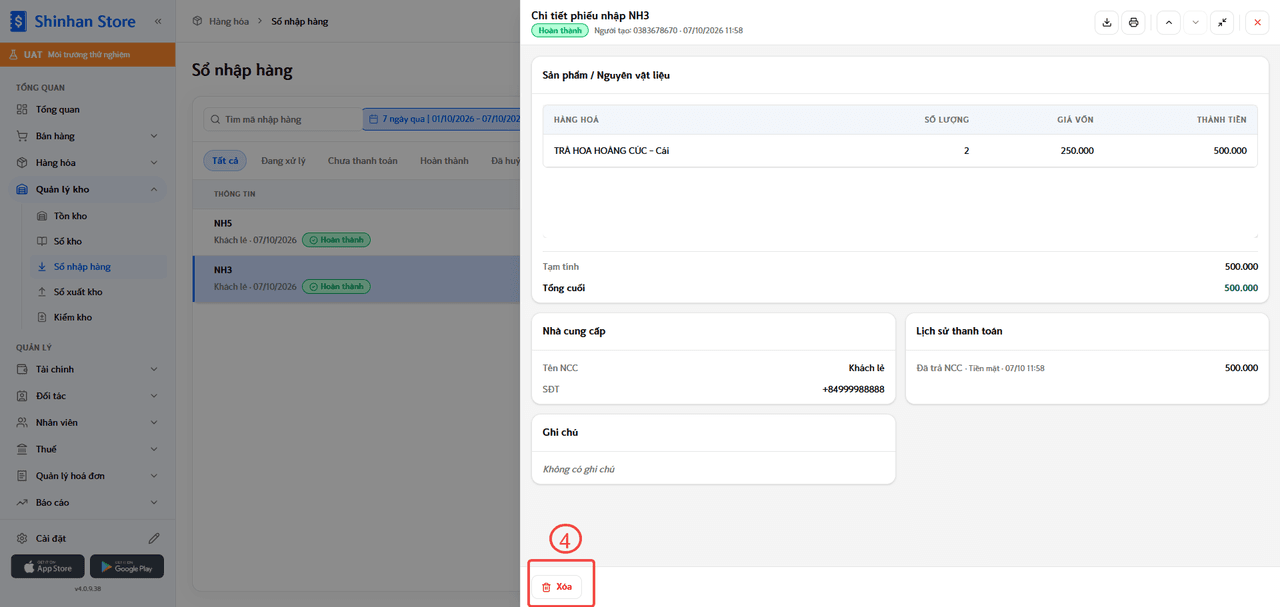Open the NH5 receipt row
1280x607 pixels.
[357, 231]
